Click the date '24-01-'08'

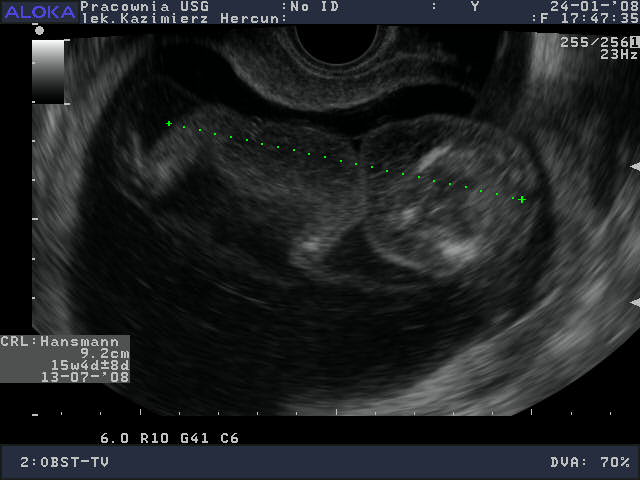pyautogui.click(x=594, y=7)
